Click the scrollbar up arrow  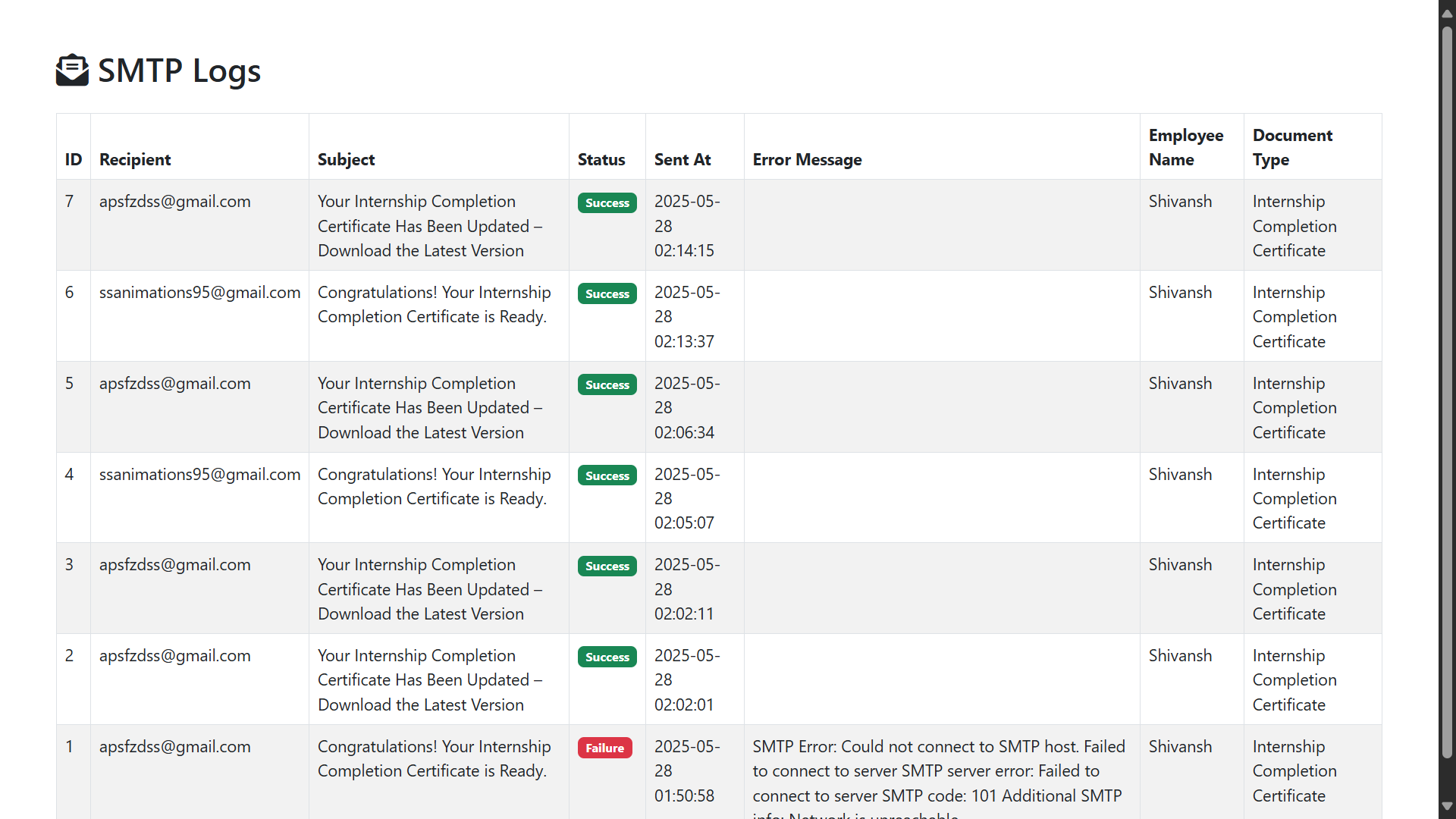coord(1447,13)
